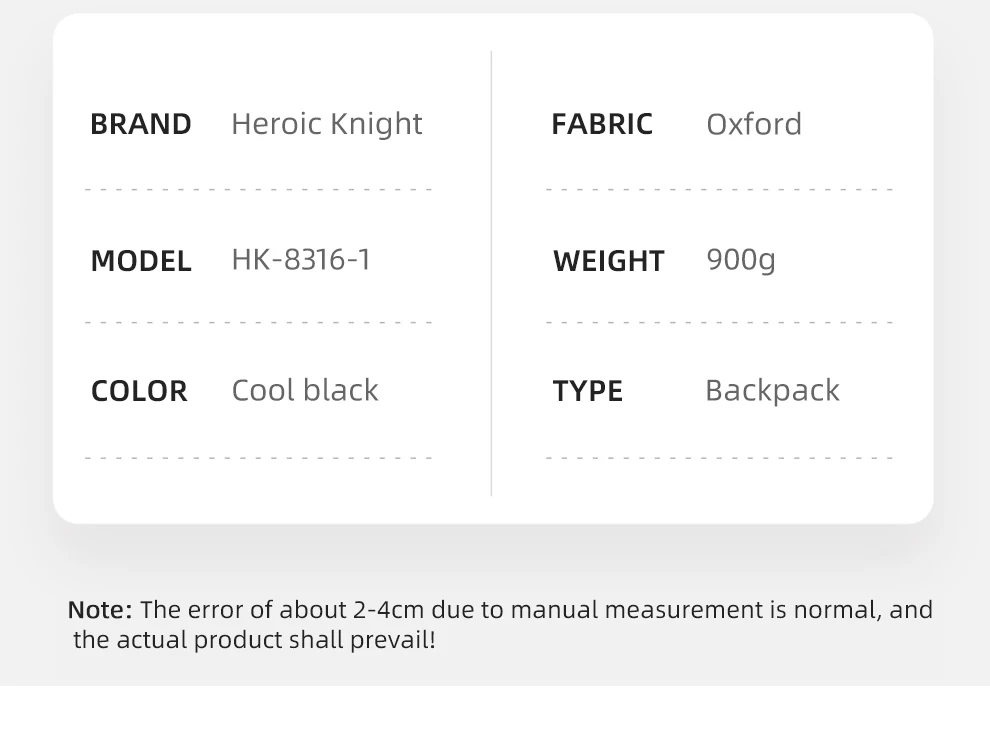Click the FABRIC label
This screenshot has height=736, width=990.
[601, 124]
